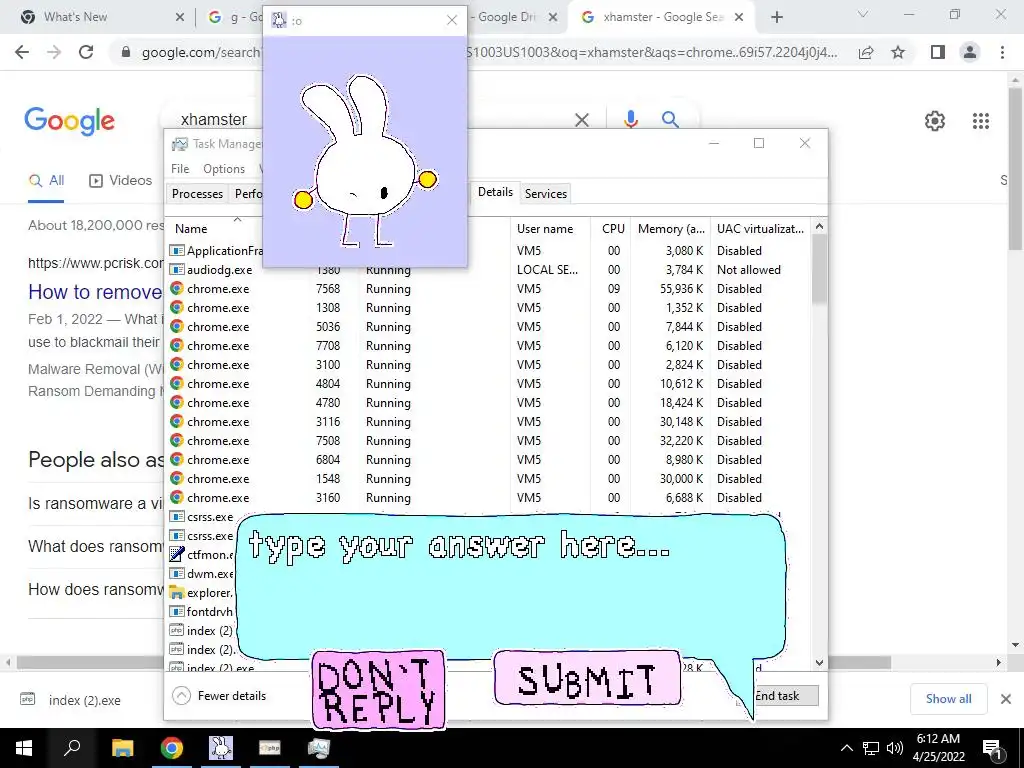Select chrome.exe with PID 3100
This screenshot has height=768, width=1024.
[488, 364]
